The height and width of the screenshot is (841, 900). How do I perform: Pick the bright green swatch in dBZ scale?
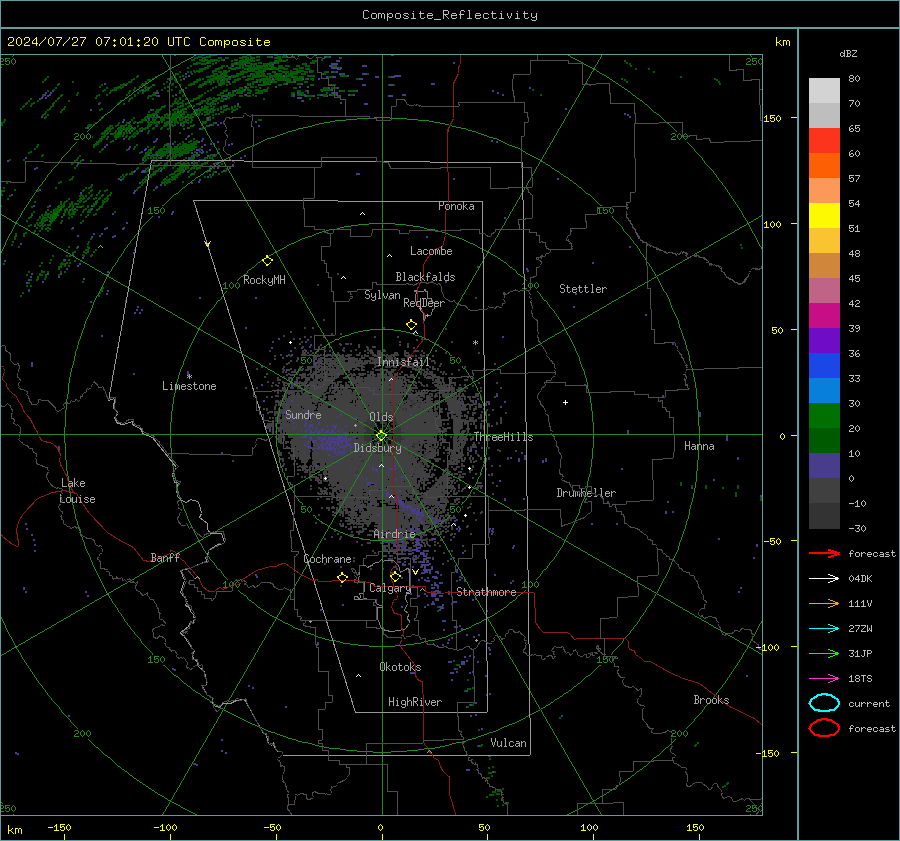tap(824, 416)
